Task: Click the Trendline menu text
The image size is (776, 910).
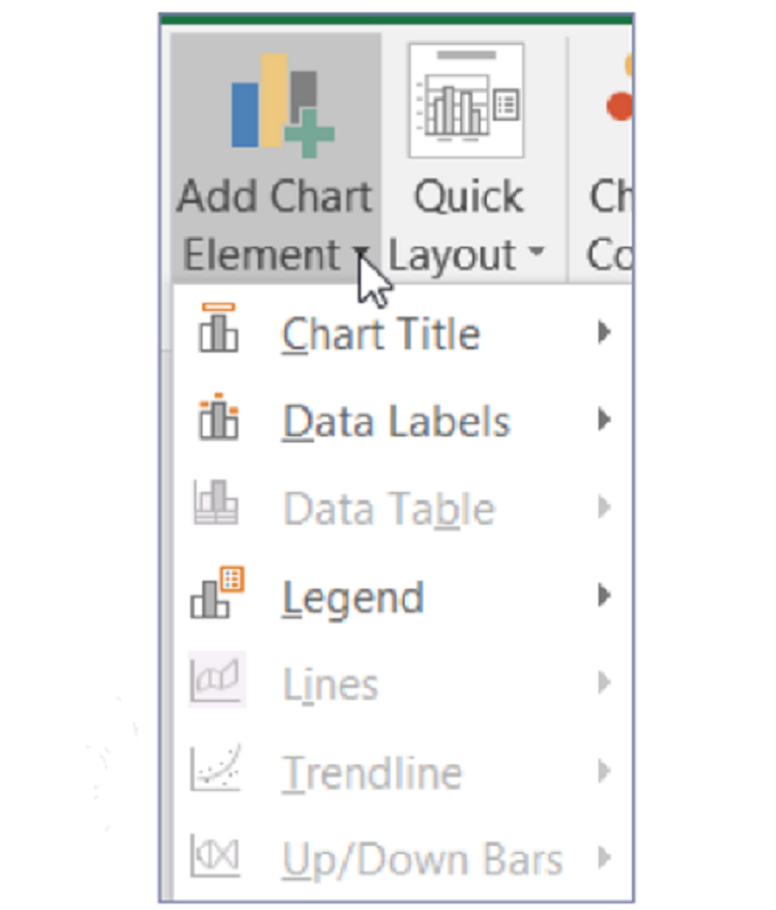Action: click(372, 773)
